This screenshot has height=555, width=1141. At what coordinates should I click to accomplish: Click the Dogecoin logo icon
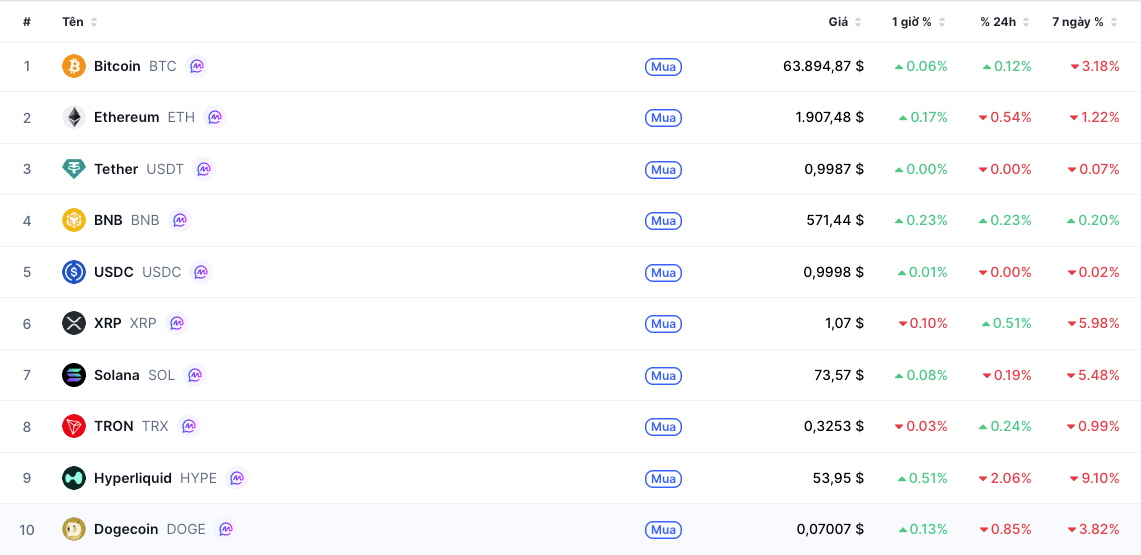coord(73,529)
